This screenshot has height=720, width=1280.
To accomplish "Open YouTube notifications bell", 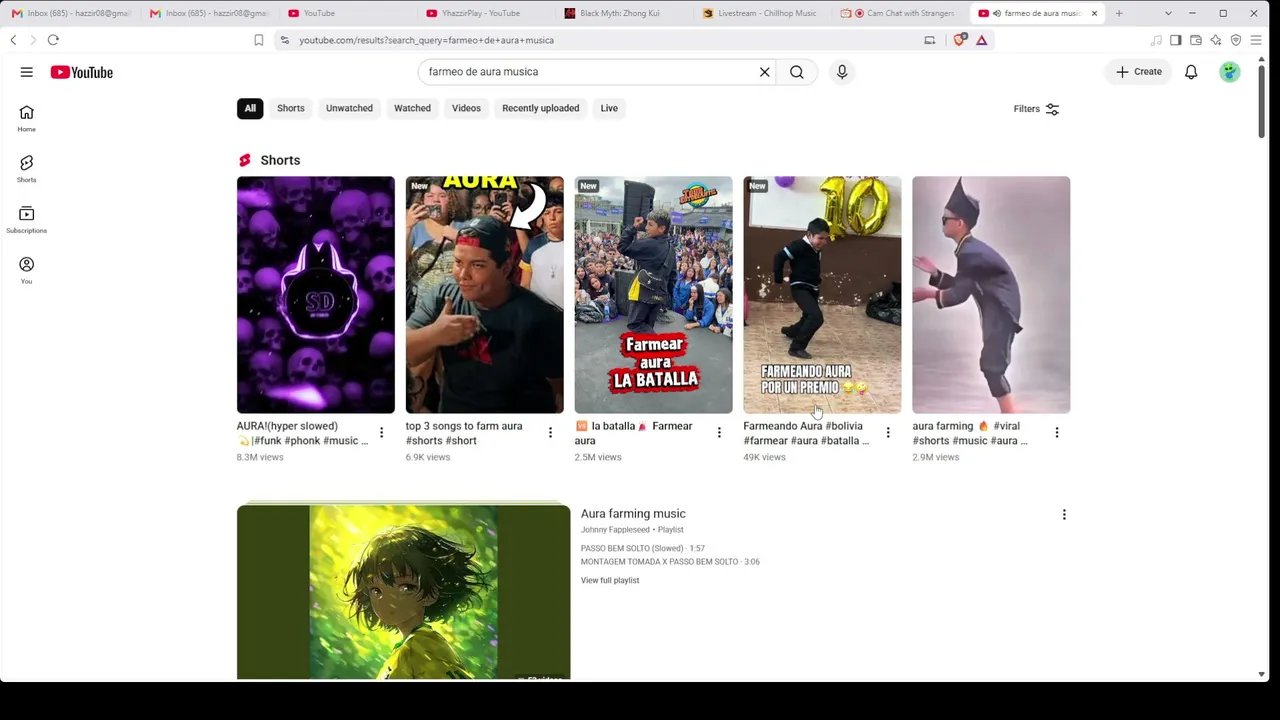I will [1191, 72].
